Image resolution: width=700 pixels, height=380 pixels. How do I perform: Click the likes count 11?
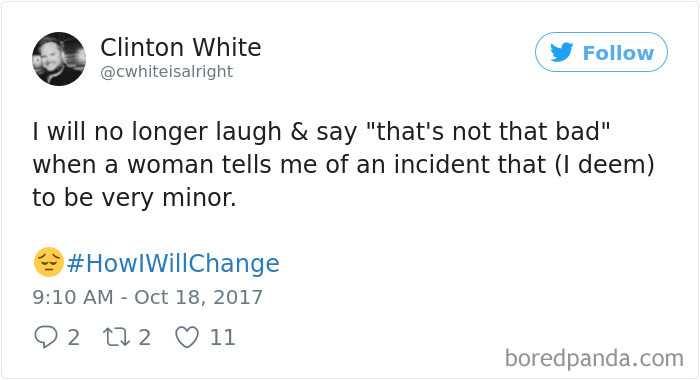pyautogui.click(x=223, y=338)
